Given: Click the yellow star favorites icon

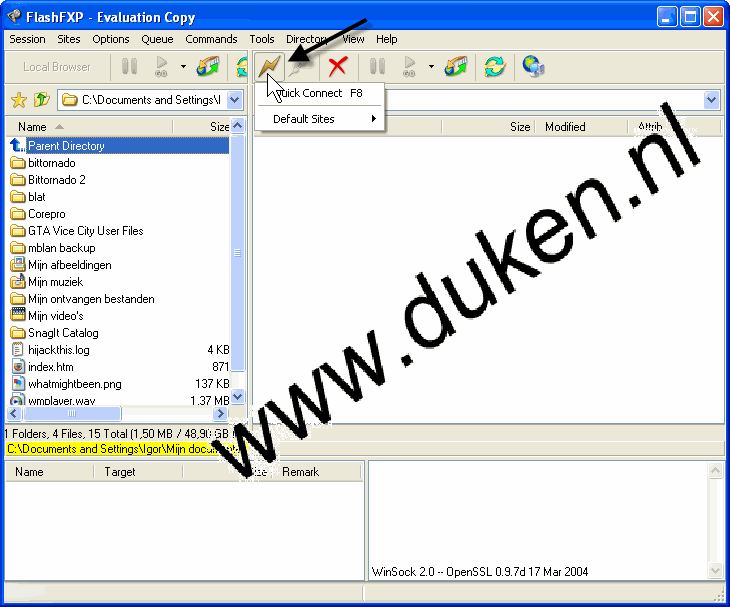Looking at the screenshot, I should [x=19, y=100].
